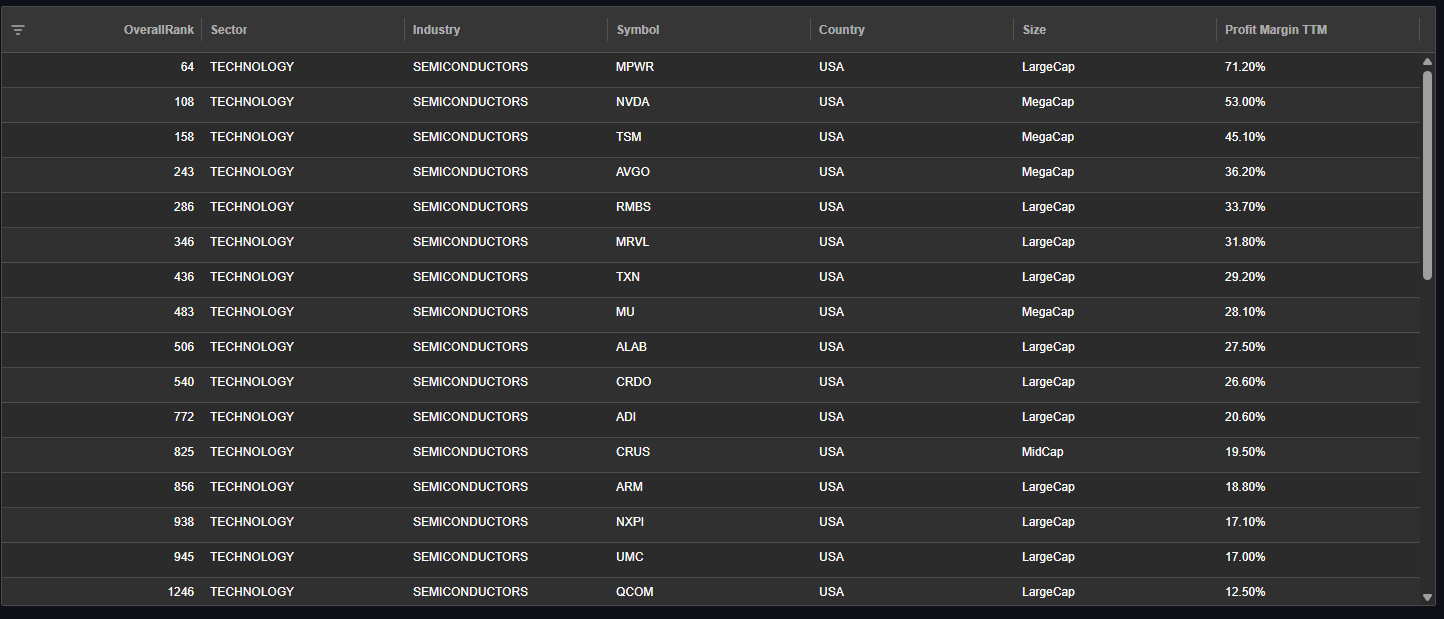Image resolution: width=1444 pixels, height=619 pixels.
Task: Select the TSM symbol cell
Action: pyautogui.click(x=629, y=137)
